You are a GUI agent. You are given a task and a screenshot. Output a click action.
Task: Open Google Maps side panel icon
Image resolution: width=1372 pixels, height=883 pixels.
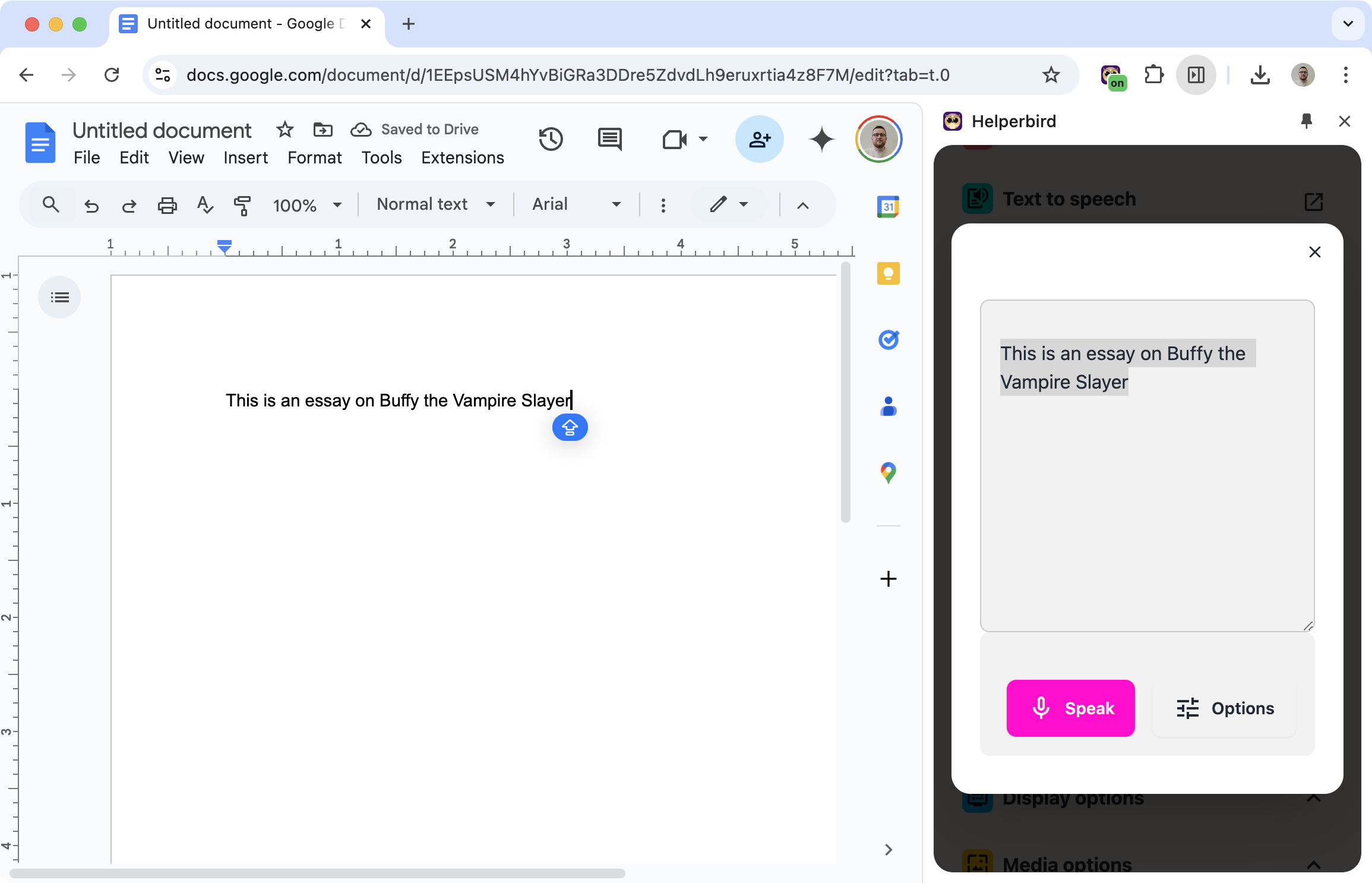click(x=888, y=473)
